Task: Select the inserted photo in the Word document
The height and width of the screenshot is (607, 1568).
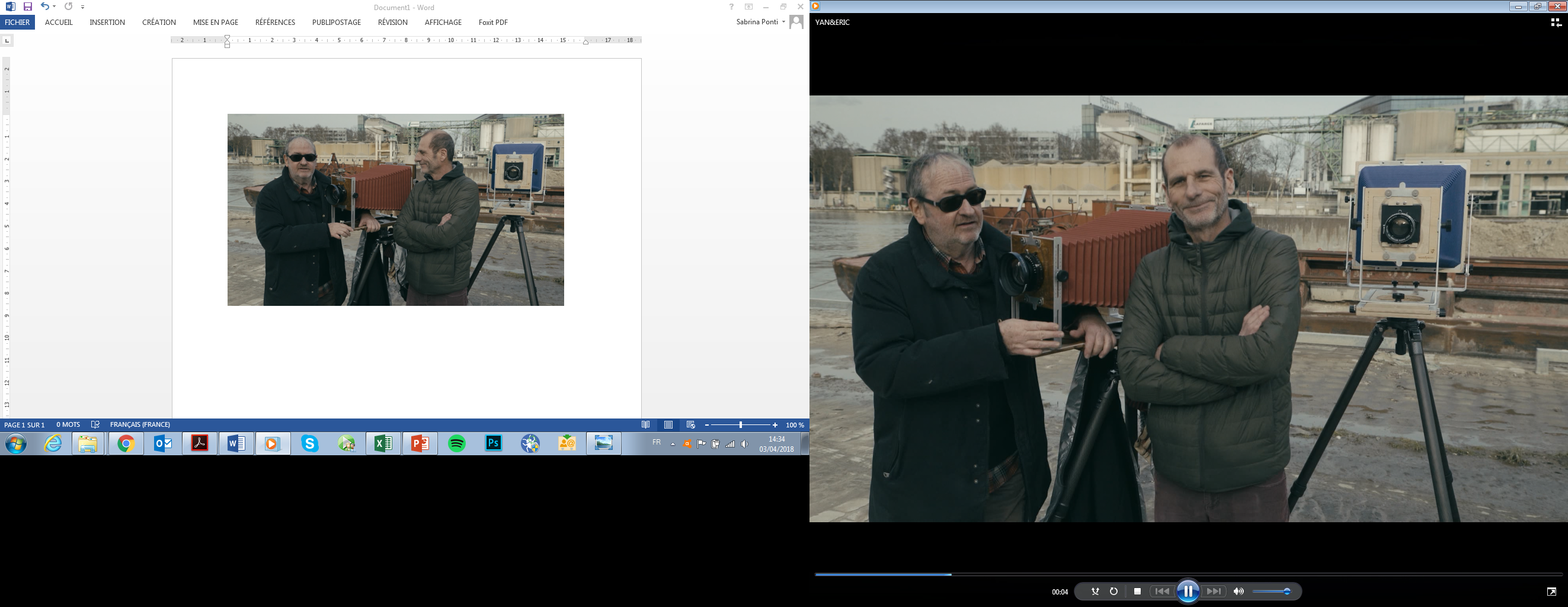Action: [396, 209]
